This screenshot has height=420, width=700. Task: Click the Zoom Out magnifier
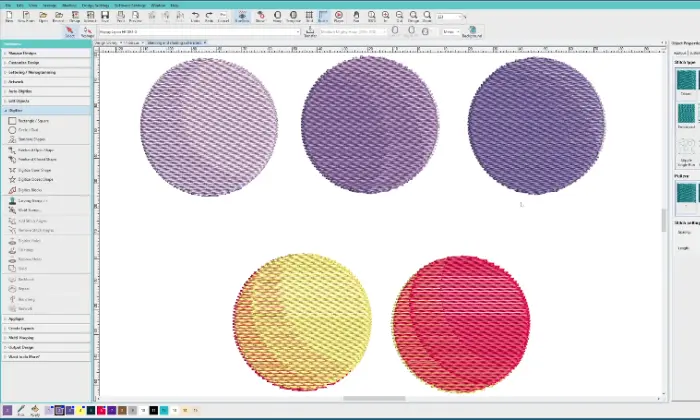pyautogui.click(x=399, y=17)
